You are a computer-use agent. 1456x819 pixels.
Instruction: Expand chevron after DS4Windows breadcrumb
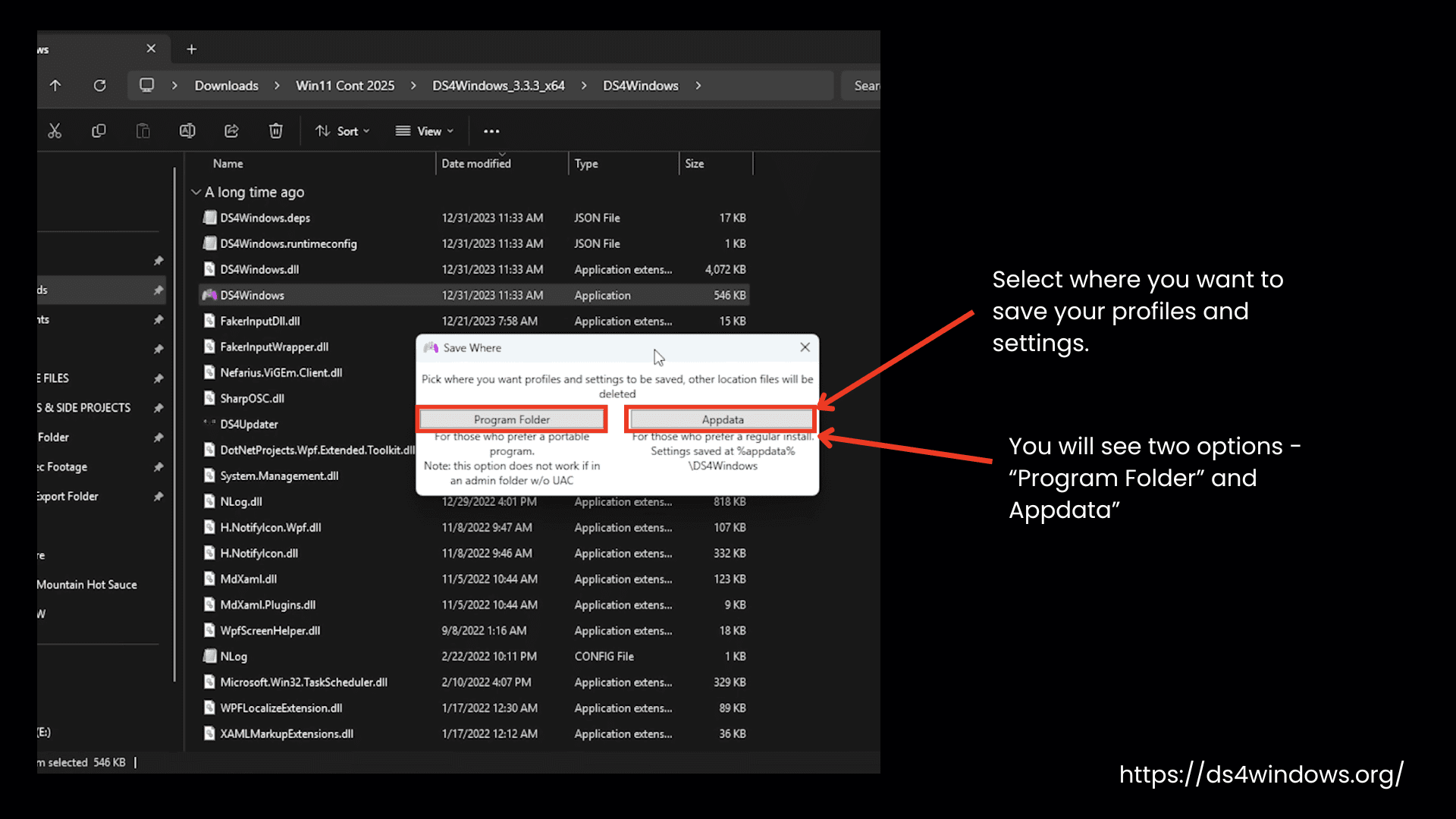click(x=698, y=86)
